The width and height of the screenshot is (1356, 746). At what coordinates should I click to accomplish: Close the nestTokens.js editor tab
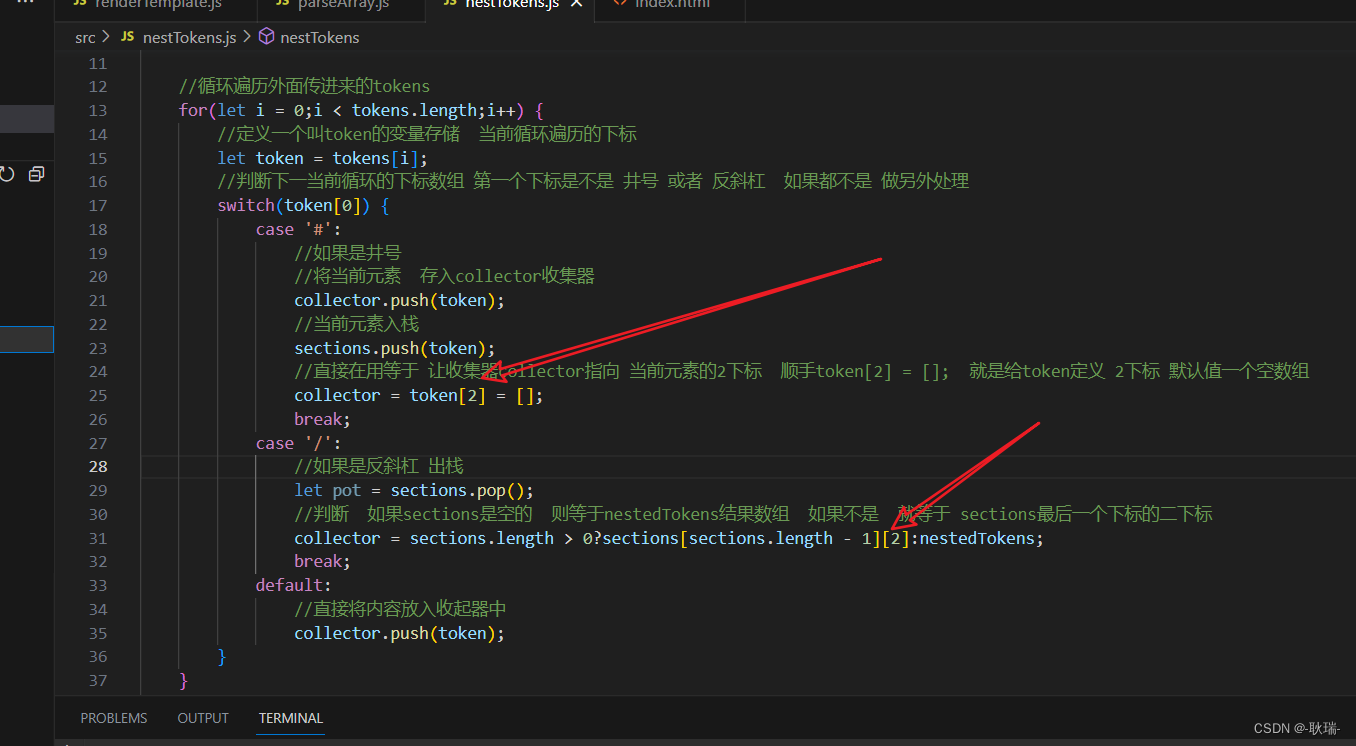pos(576,4)
